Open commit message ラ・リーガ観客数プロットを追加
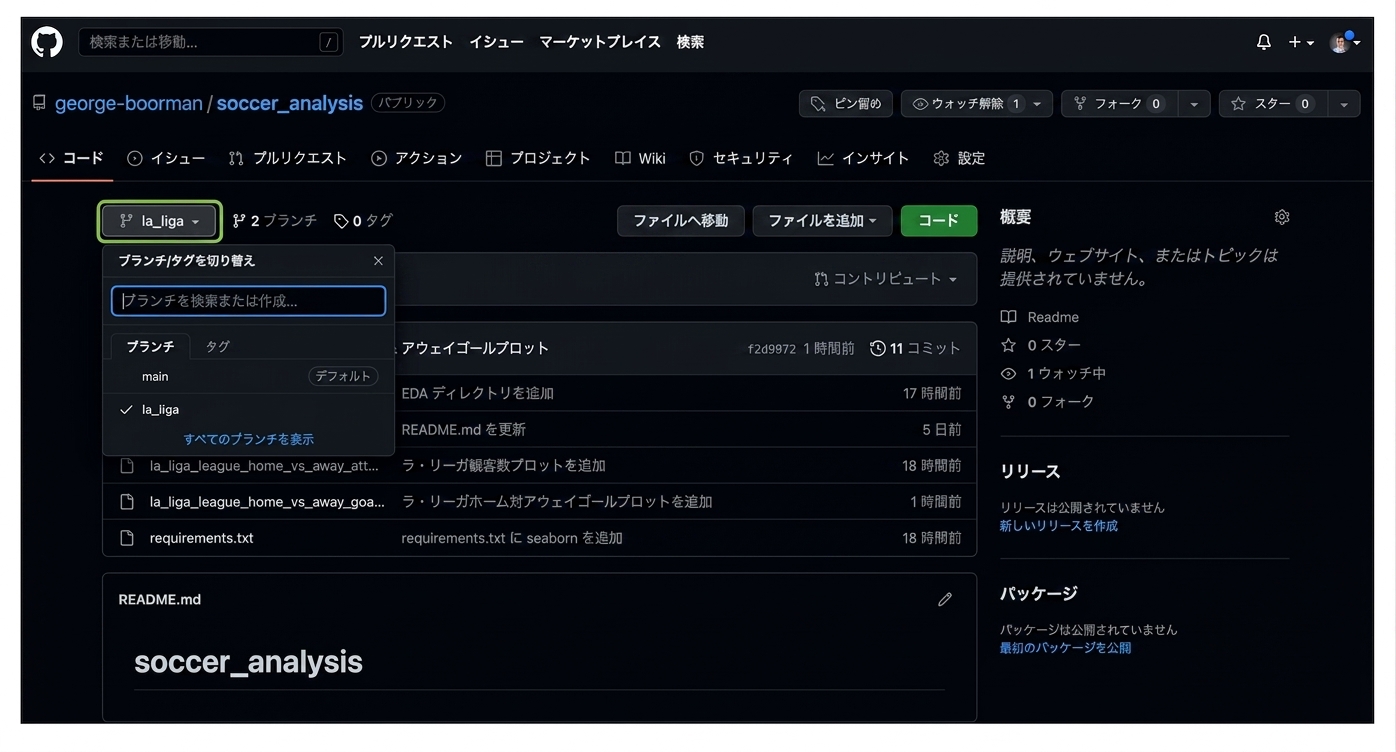1396x752 pixels. pyautogui.click(x=504, y=466)
